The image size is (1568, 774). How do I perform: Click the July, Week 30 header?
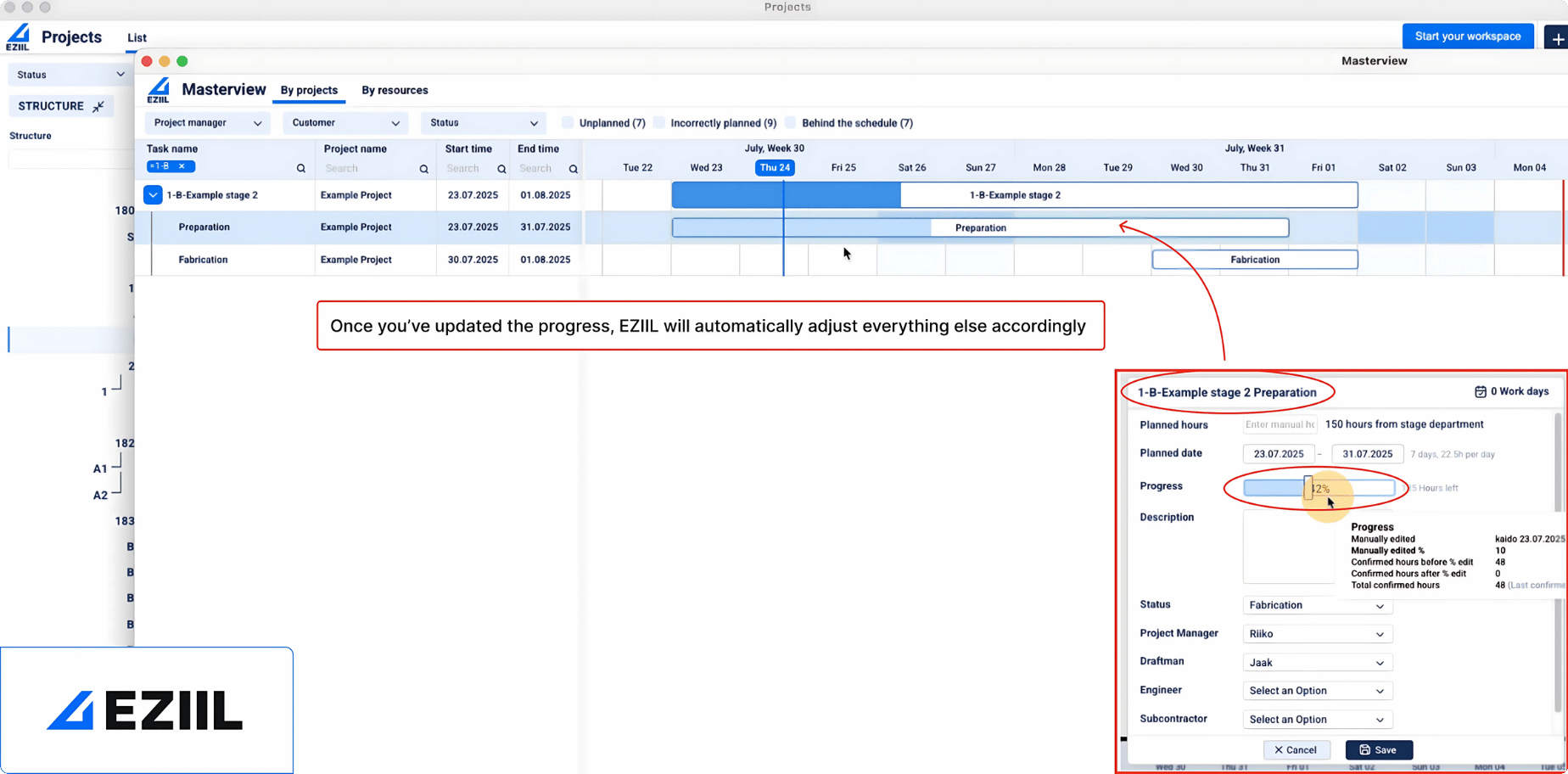[x=774, y=149]
